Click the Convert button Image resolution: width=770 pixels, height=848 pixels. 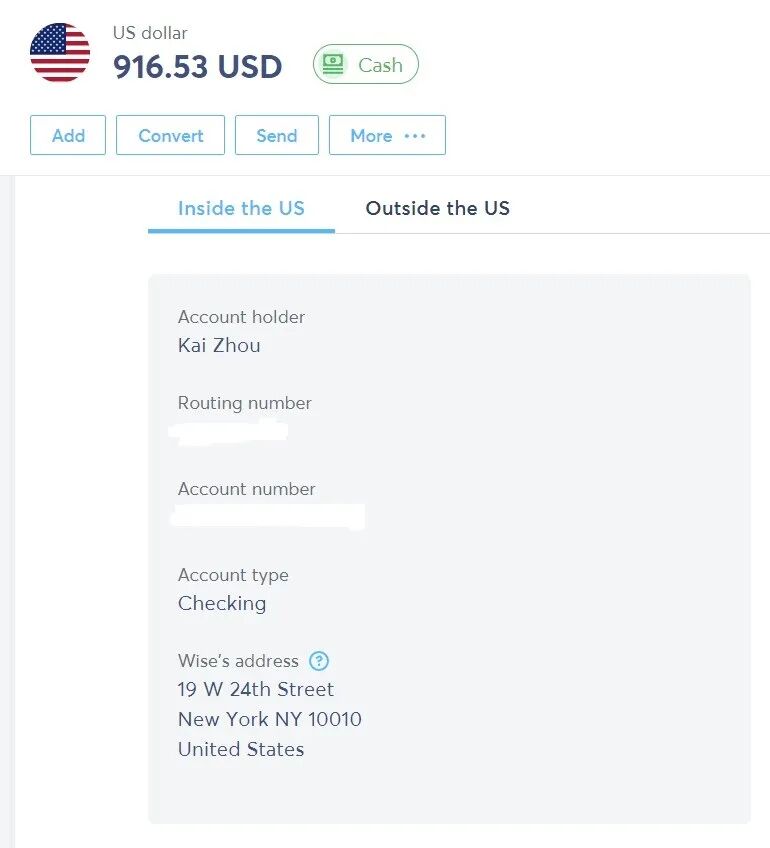pos(171,136)
